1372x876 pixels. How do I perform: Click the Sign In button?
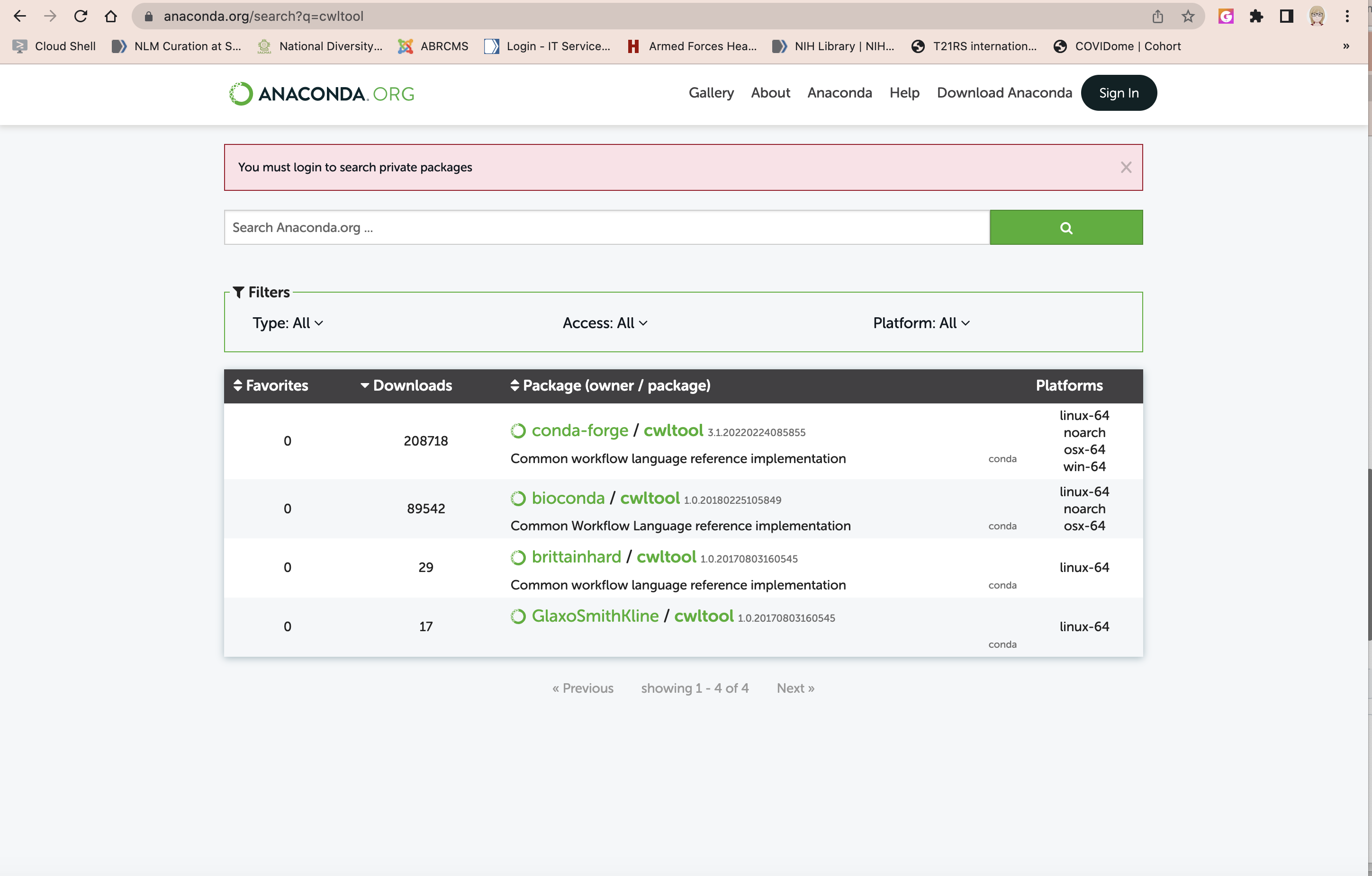coord(1119,93)
